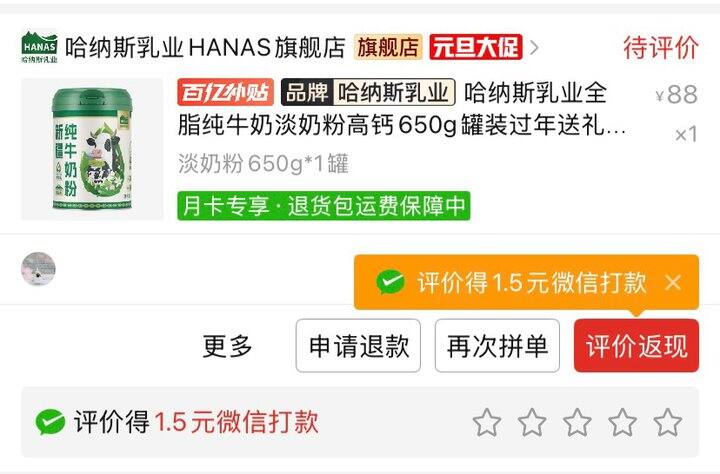
Task: Select the second rating star
Action: (532, 422)
